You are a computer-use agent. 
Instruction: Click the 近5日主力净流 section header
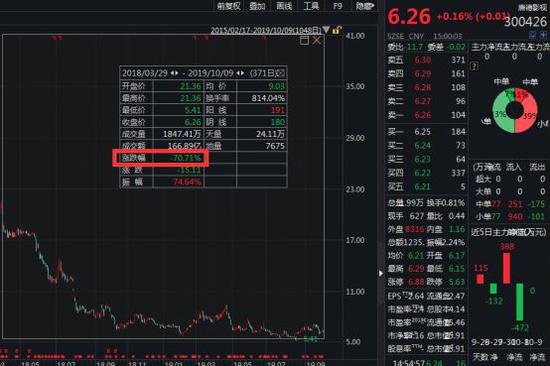tap(508, 232)
